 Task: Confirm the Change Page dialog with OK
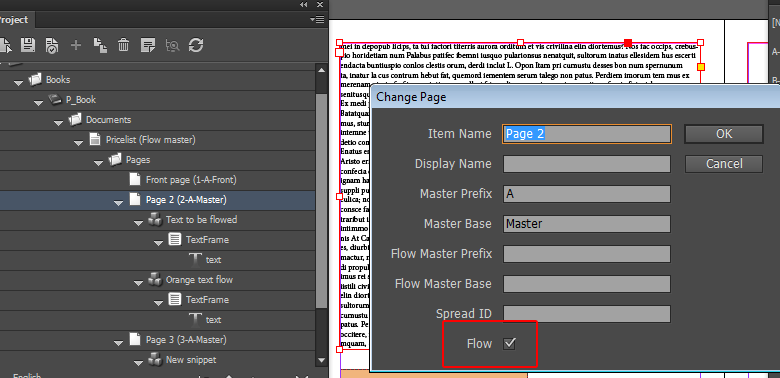point(724,134)
